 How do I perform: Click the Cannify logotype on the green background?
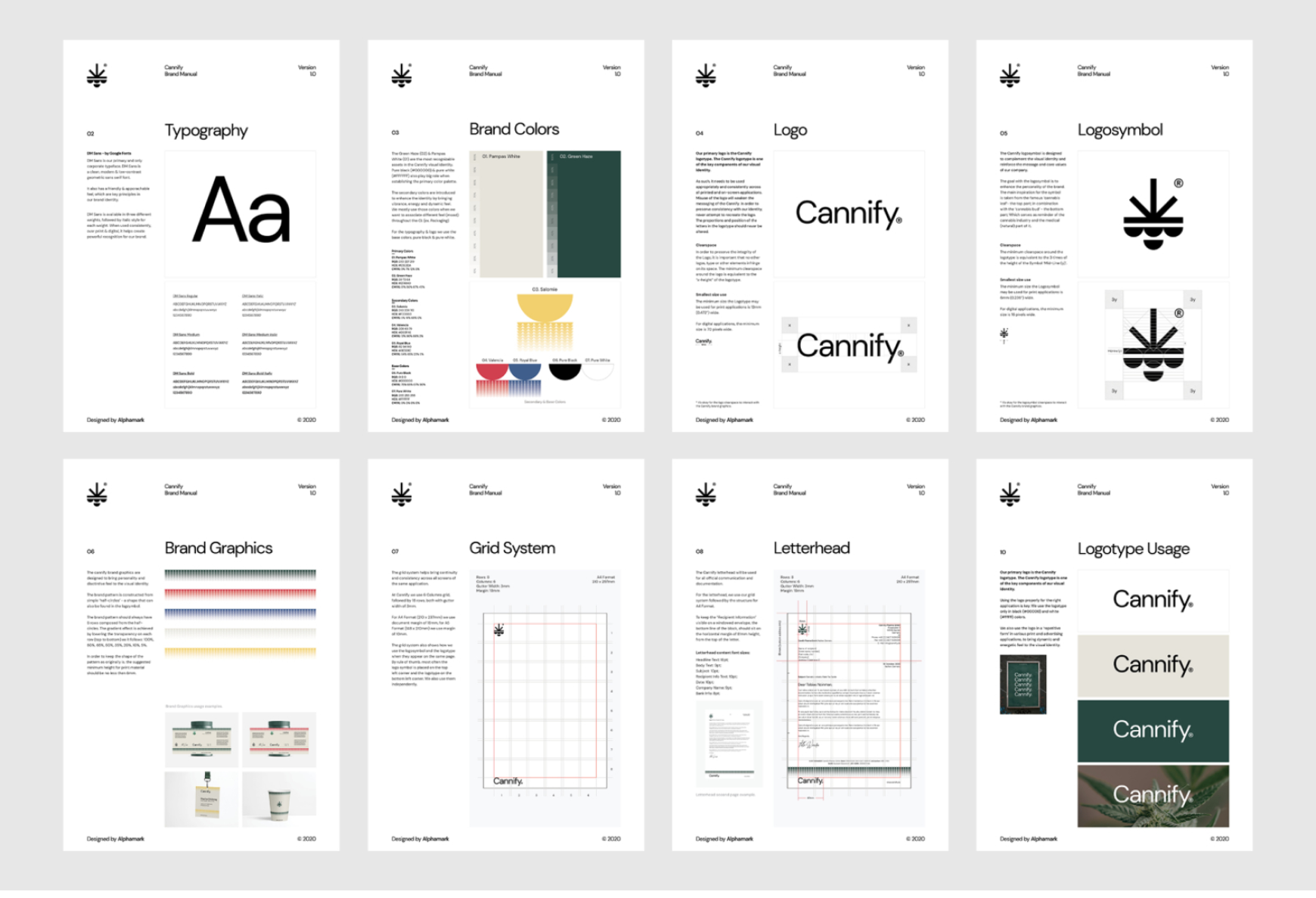1153,730
